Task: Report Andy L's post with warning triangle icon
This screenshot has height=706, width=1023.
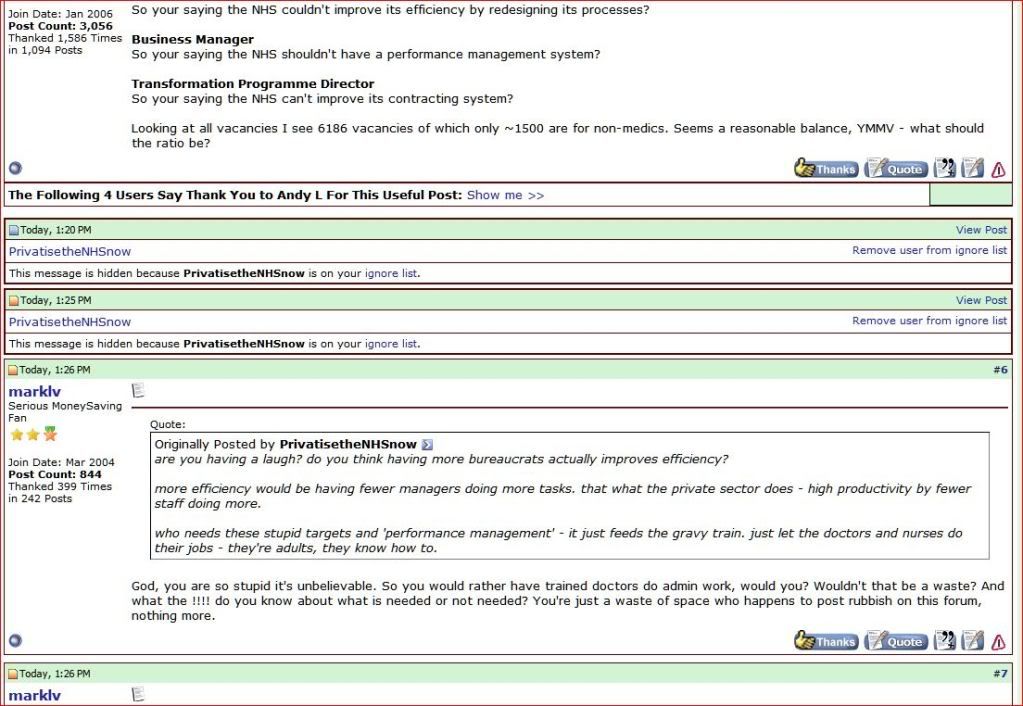Action: point(998,170)
